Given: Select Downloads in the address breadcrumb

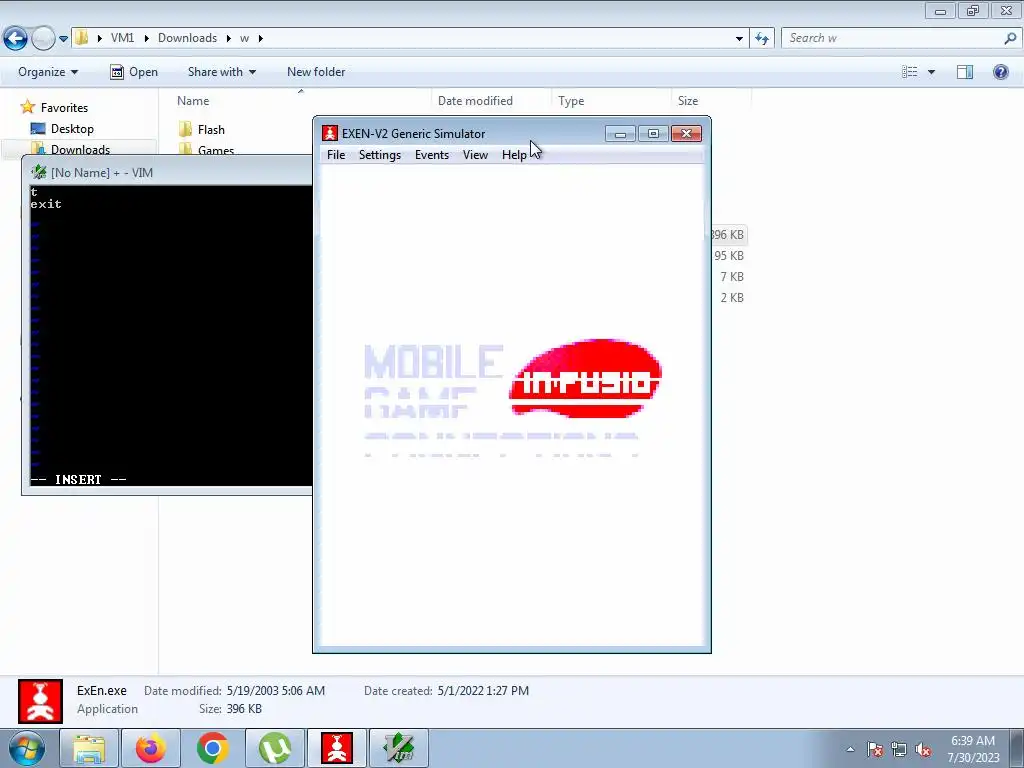Looking at the screenshot, I should 187,38.
